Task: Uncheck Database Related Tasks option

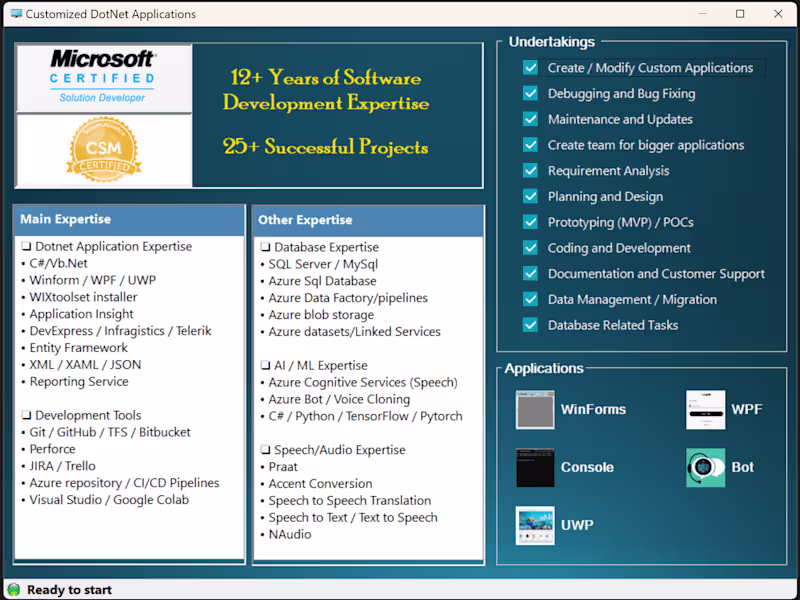Action: click(530, 325)
